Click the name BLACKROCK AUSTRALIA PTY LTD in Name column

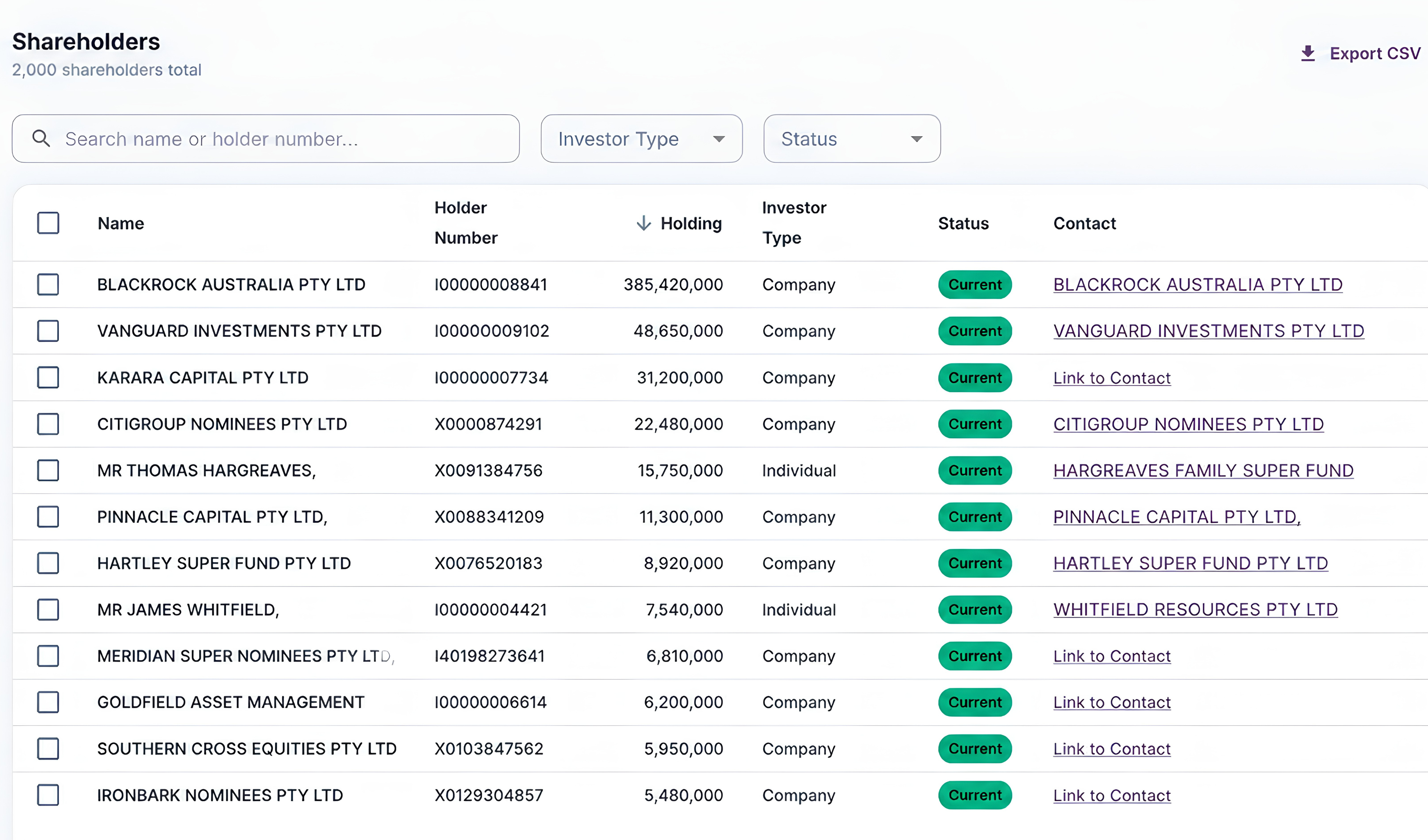click(231, 284)
